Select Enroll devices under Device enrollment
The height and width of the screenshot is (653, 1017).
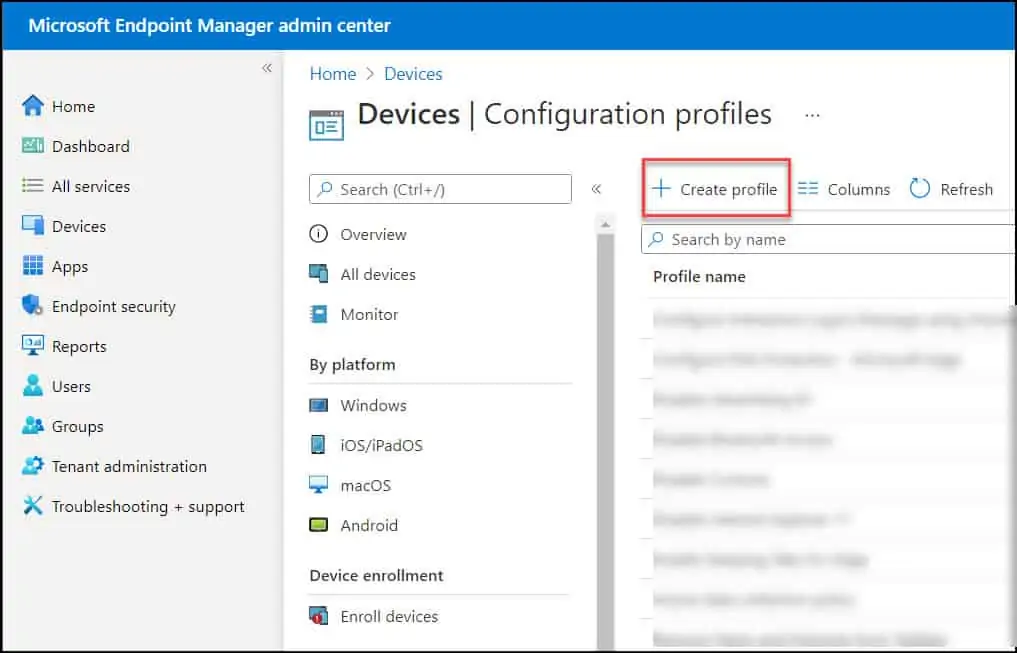pyautogui.click(x=389, y=616)
